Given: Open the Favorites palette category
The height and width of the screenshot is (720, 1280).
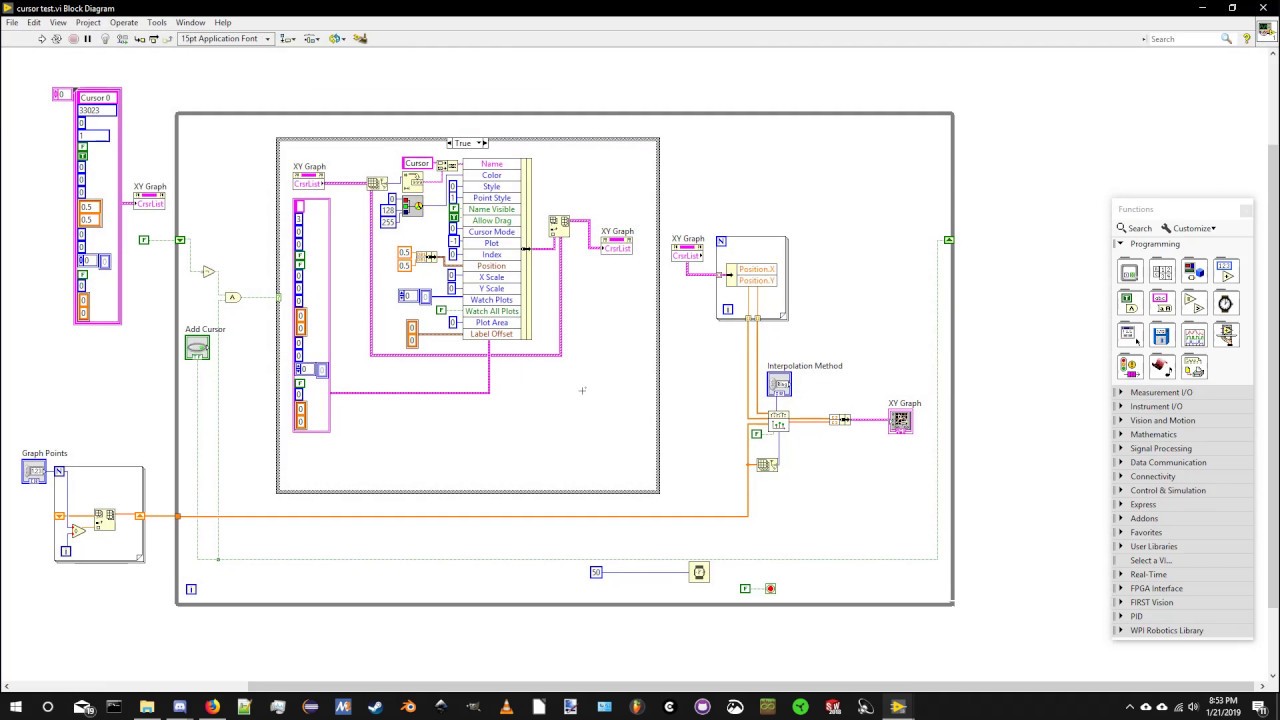Looking at the screenshot, I should (1146, 532).
